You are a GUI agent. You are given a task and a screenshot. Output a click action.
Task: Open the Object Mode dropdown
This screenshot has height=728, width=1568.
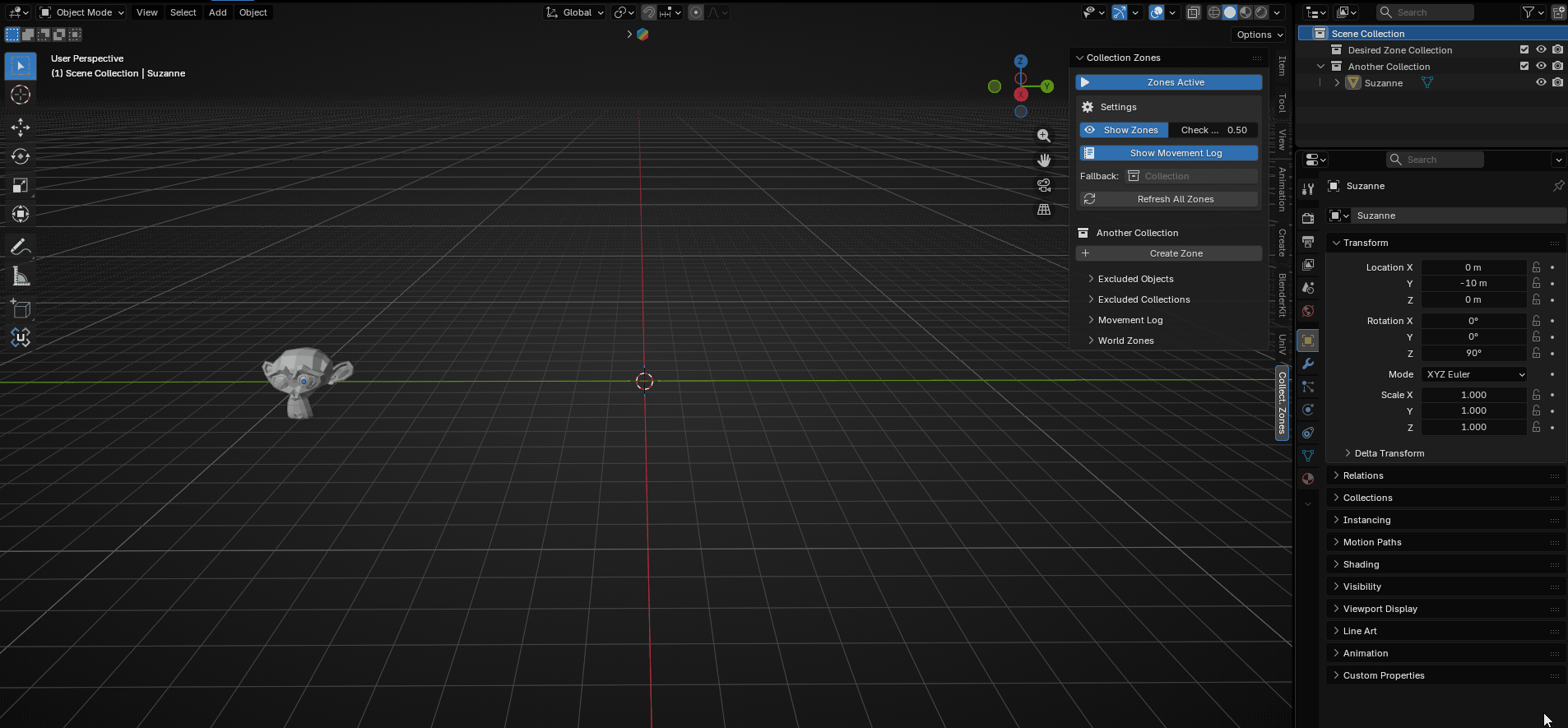(x=82, y=12)
